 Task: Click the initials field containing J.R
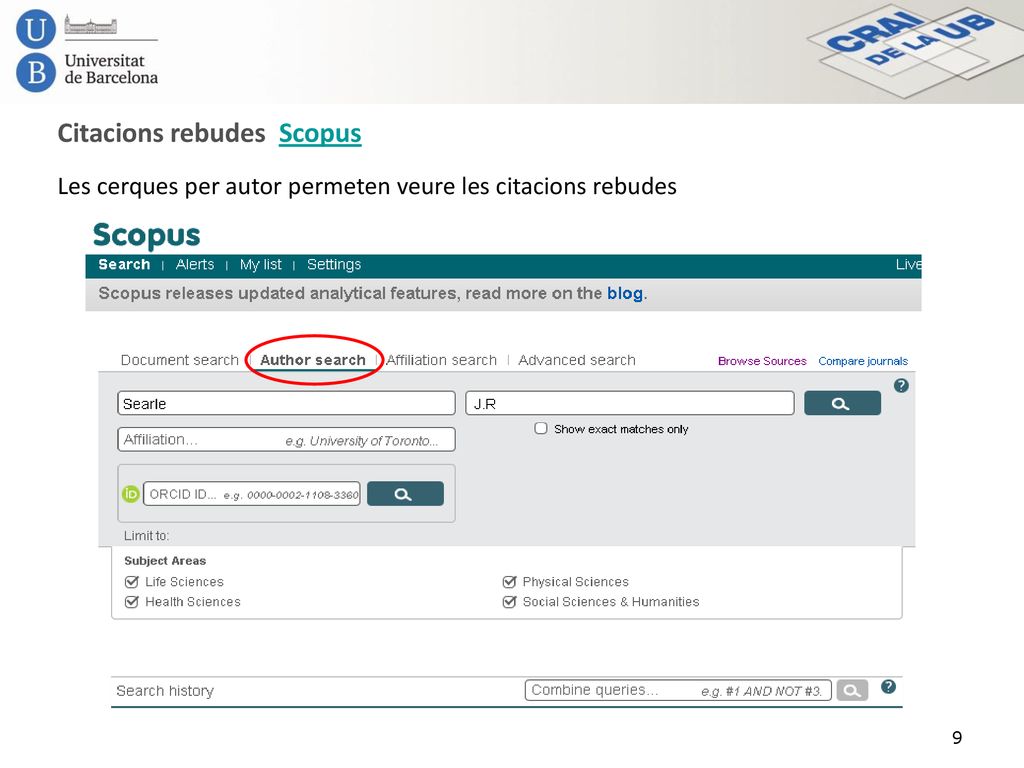point(630,403)
